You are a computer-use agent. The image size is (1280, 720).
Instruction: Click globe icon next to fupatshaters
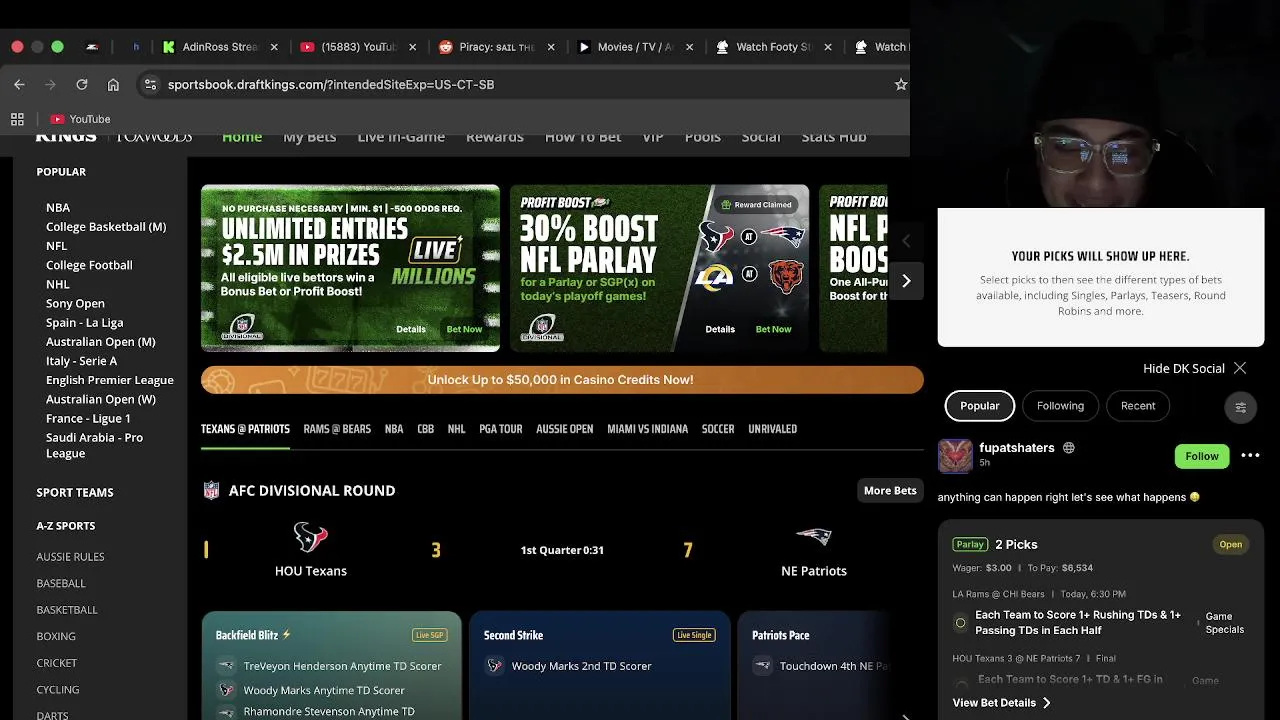coord(1068,448)
